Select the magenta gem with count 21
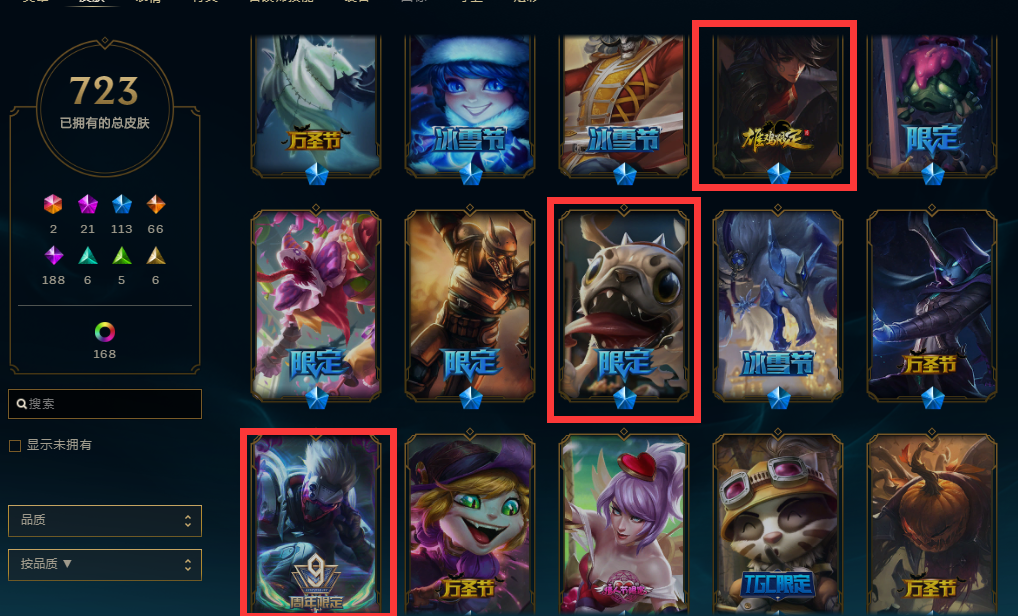This screenshot has width=1018, height=616. (x=88, y=204)
